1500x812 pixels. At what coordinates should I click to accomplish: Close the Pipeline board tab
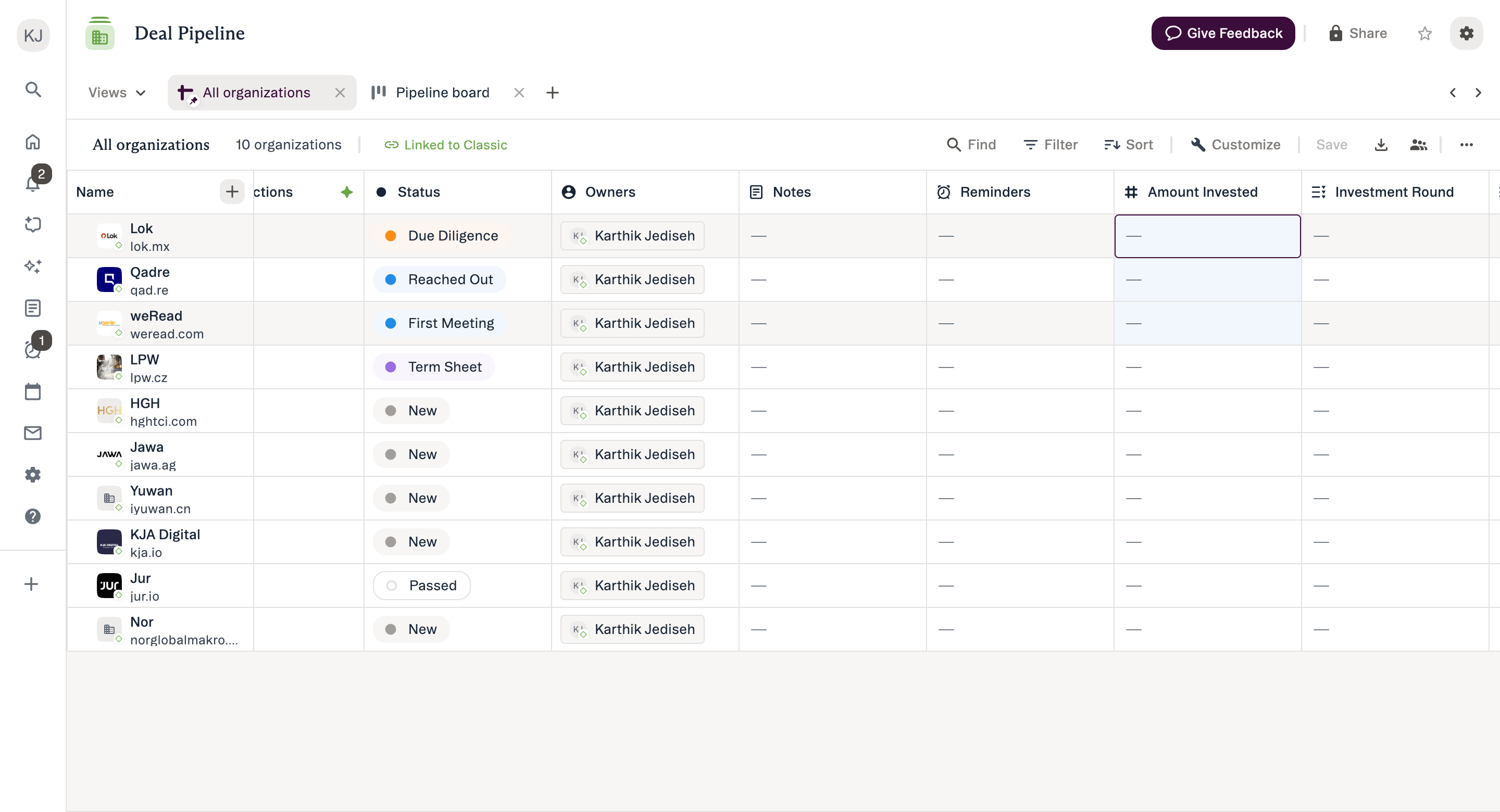pos(519,93)
